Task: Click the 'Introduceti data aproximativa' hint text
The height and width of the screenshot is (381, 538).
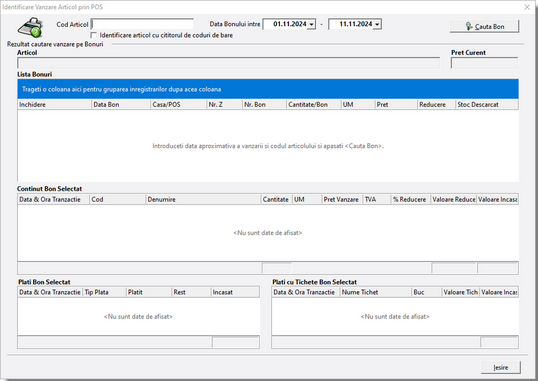Action: [268, 146]
